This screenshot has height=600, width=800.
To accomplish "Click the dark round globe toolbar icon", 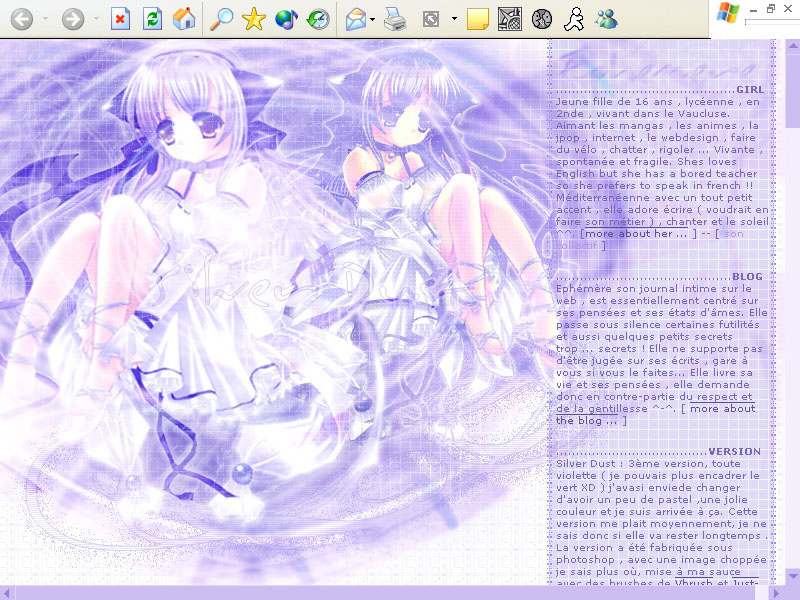I will (542, 19).
